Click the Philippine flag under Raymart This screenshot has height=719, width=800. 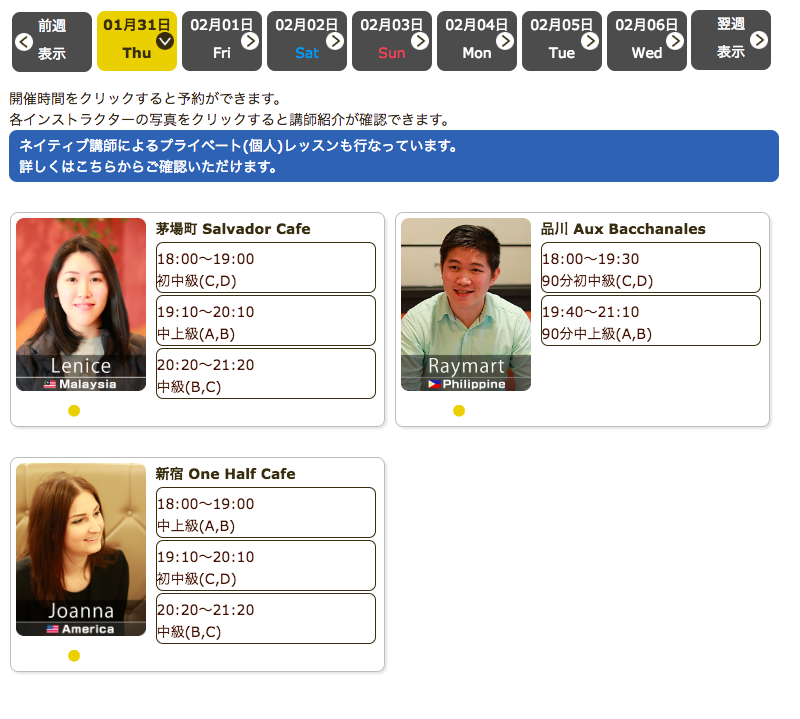(x=434, y=384)
